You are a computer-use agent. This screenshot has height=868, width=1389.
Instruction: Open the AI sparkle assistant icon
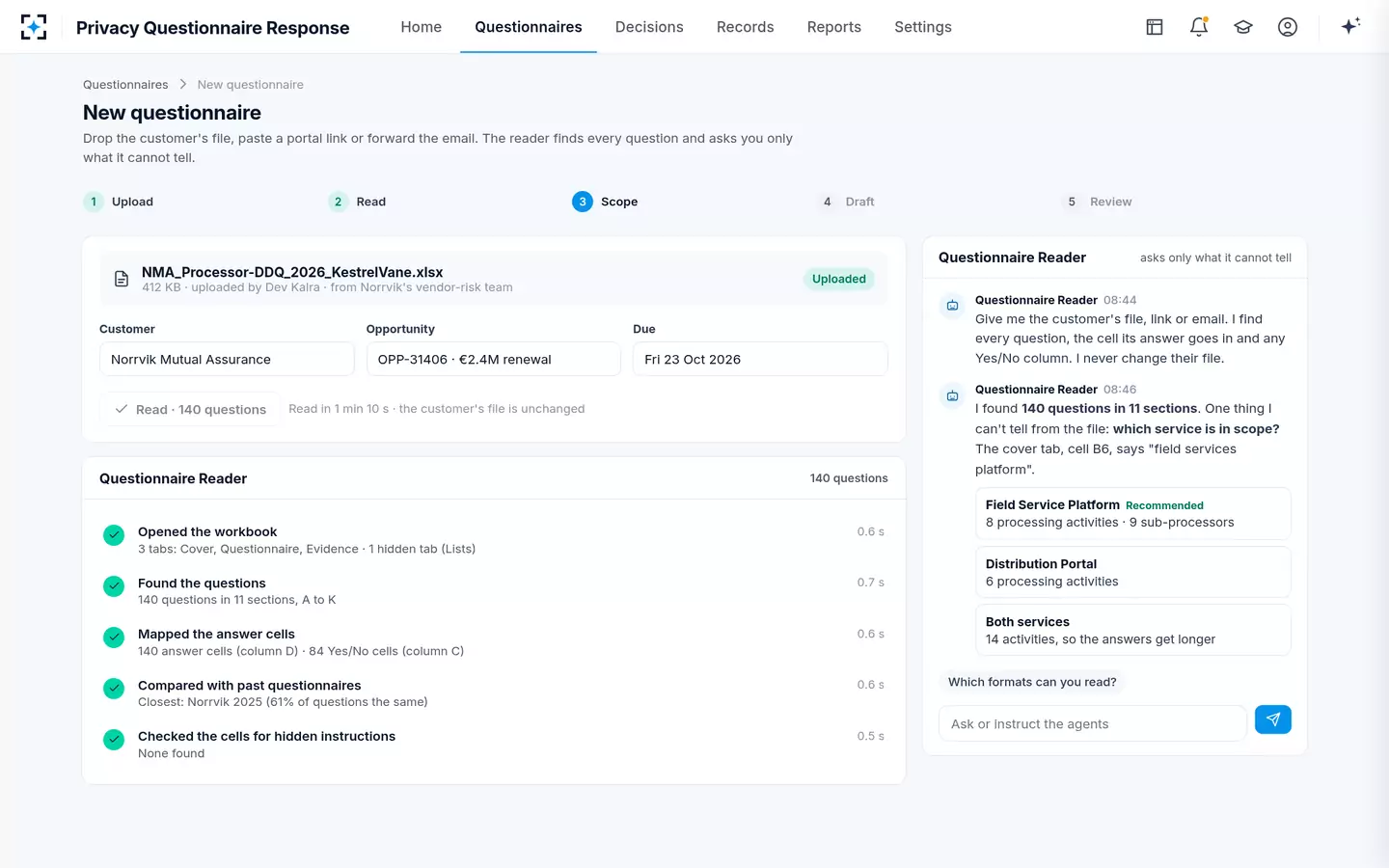tap(1350, 26)
